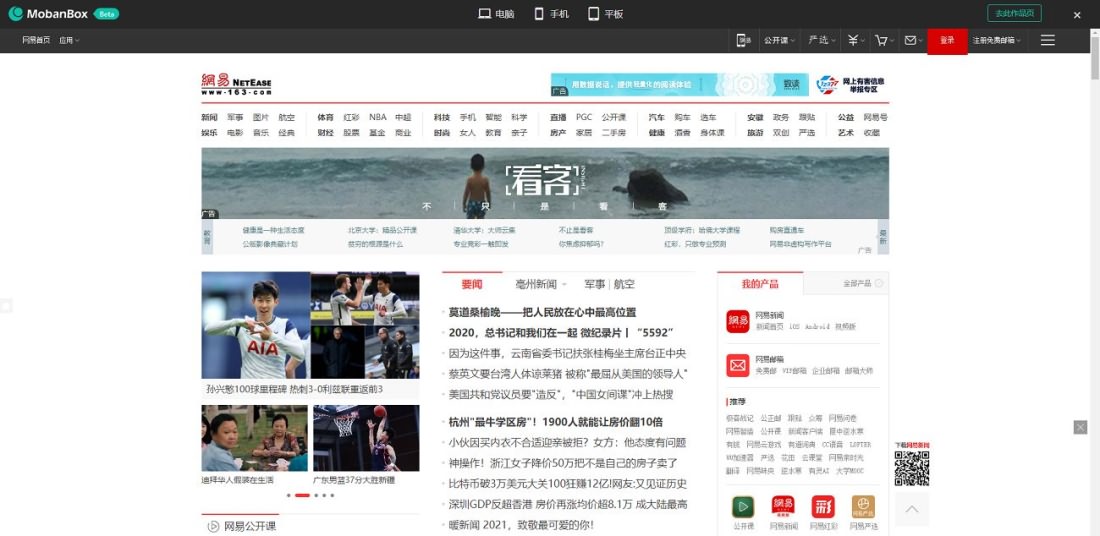
Task: Open 广东男篮37分大胜新疆 thumbnail
Action: [366, 438]
